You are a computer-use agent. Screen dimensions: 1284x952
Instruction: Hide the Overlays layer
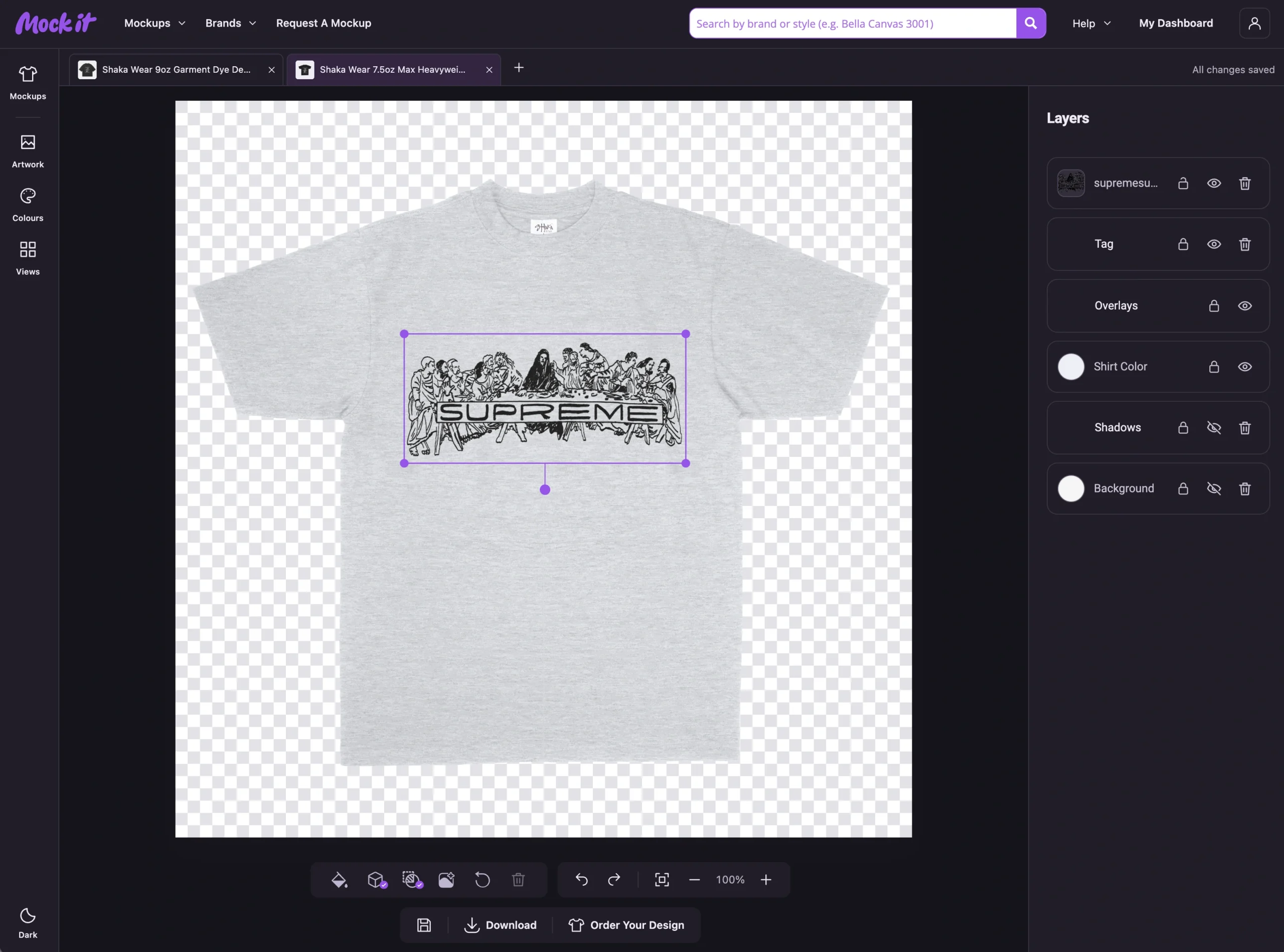(1245, 306)
